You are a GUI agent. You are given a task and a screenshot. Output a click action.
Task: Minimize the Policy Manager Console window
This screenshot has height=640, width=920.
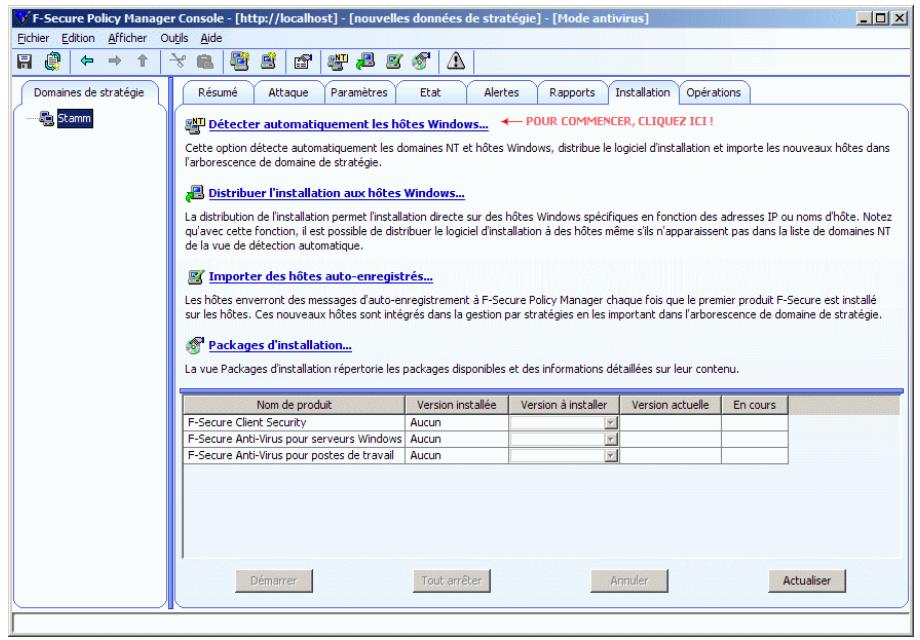864,18
